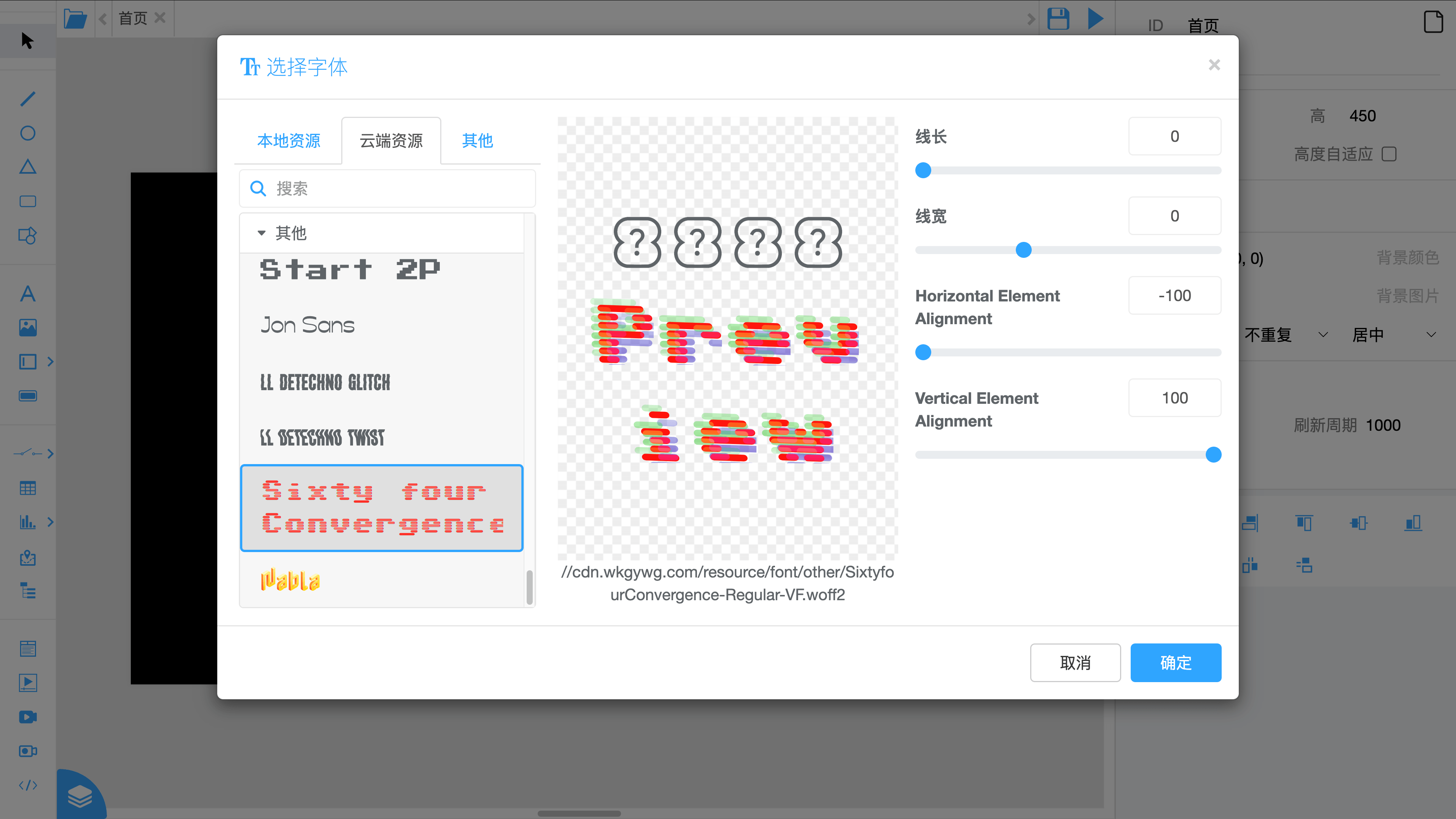Image resolution: width=1456 pixels, height=819 pixels.
Task: Click the align-top icon in properties panel
Action: click(x=1304, y=523)
